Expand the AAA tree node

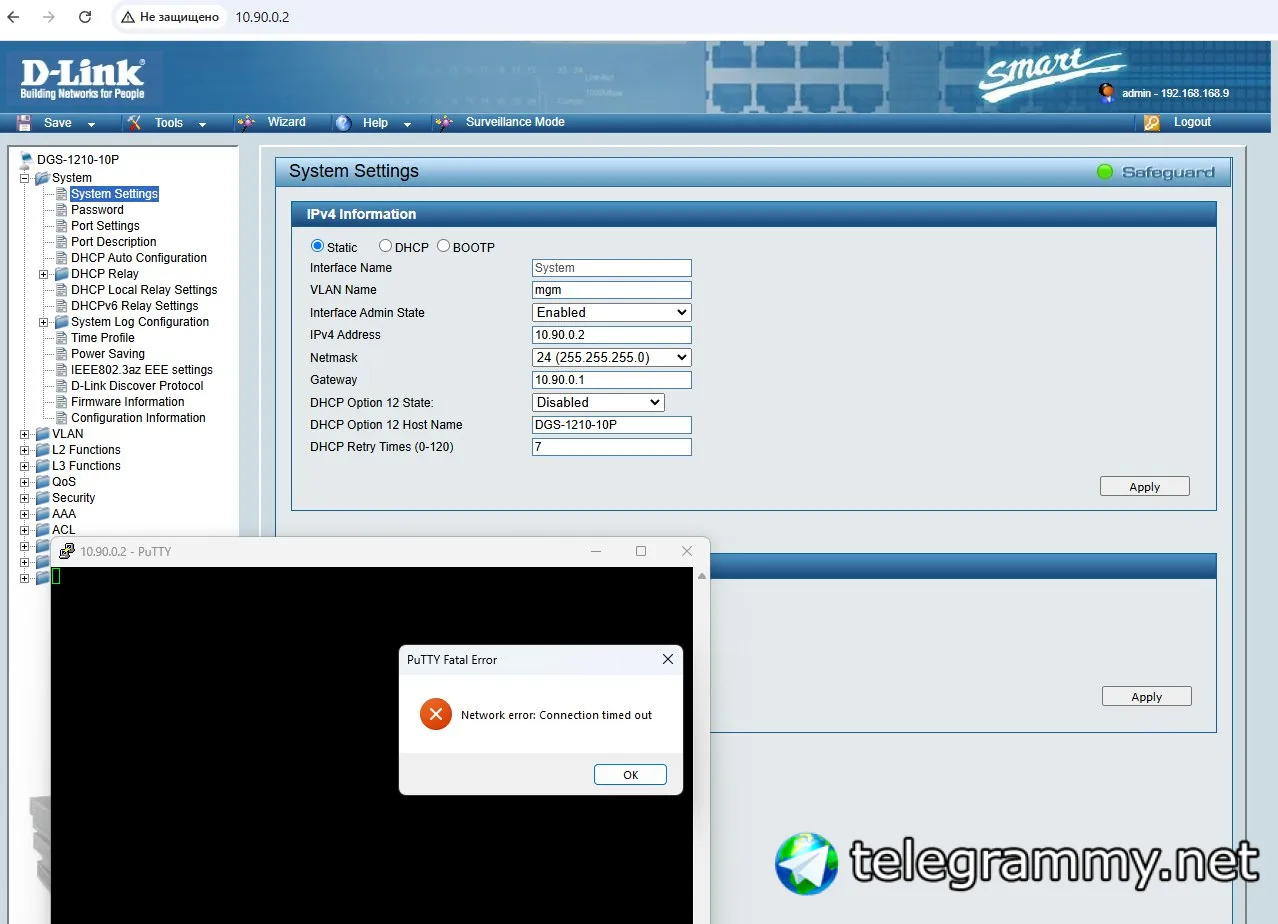[x=25, y=514]
